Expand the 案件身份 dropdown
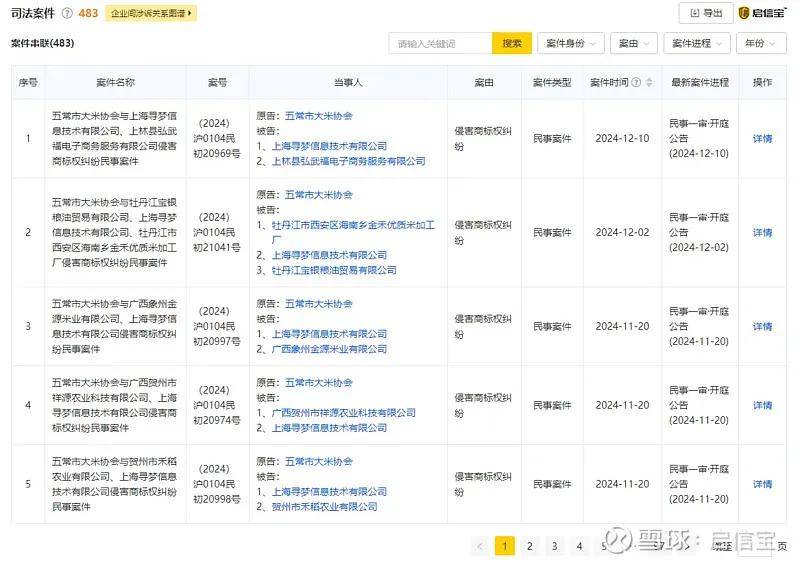This screenshot has height=565, width=800. point(572,44)
